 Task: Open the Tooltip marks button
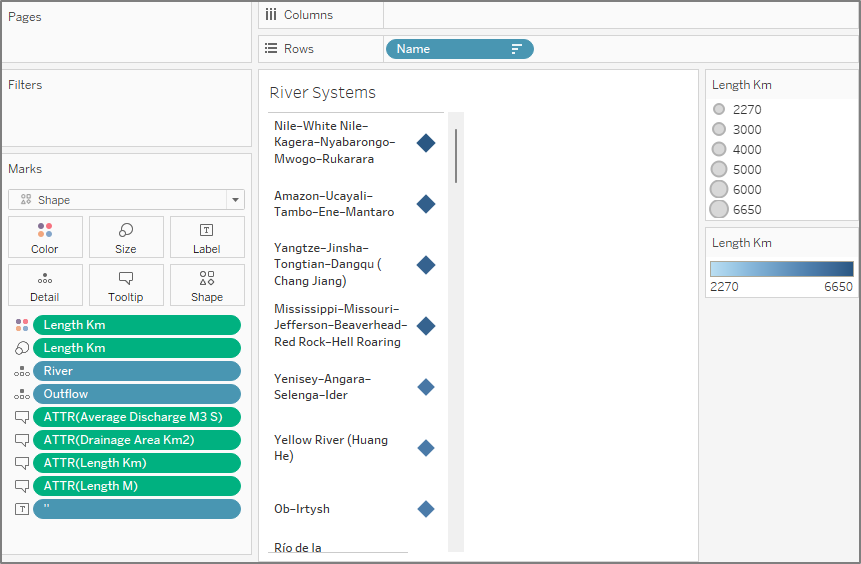click(126, 285)
